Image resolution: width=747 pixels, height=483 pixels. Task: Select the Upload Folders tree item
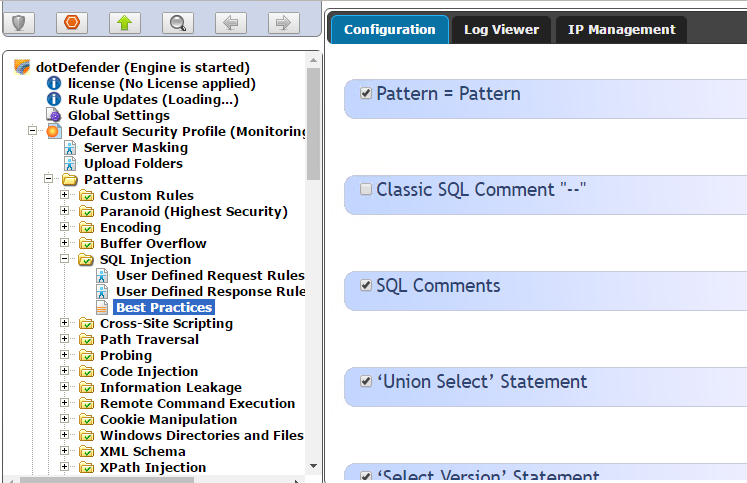133,163
